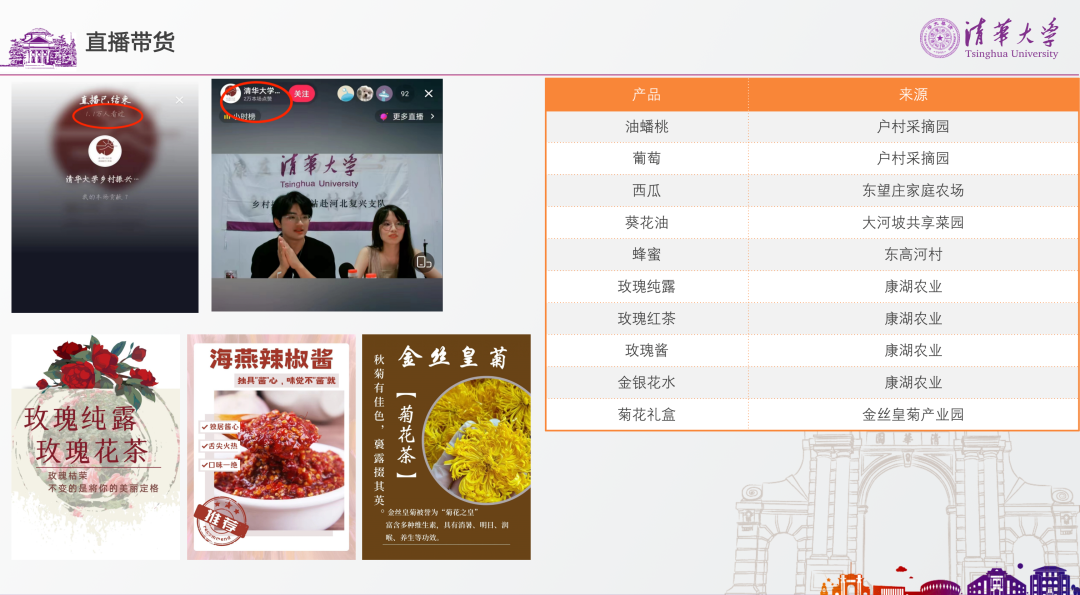This screenshot has width=1080, height=595.
Task: Click 户村采摘园 in the 油蟠桃 row
Action: pos(913,127)
